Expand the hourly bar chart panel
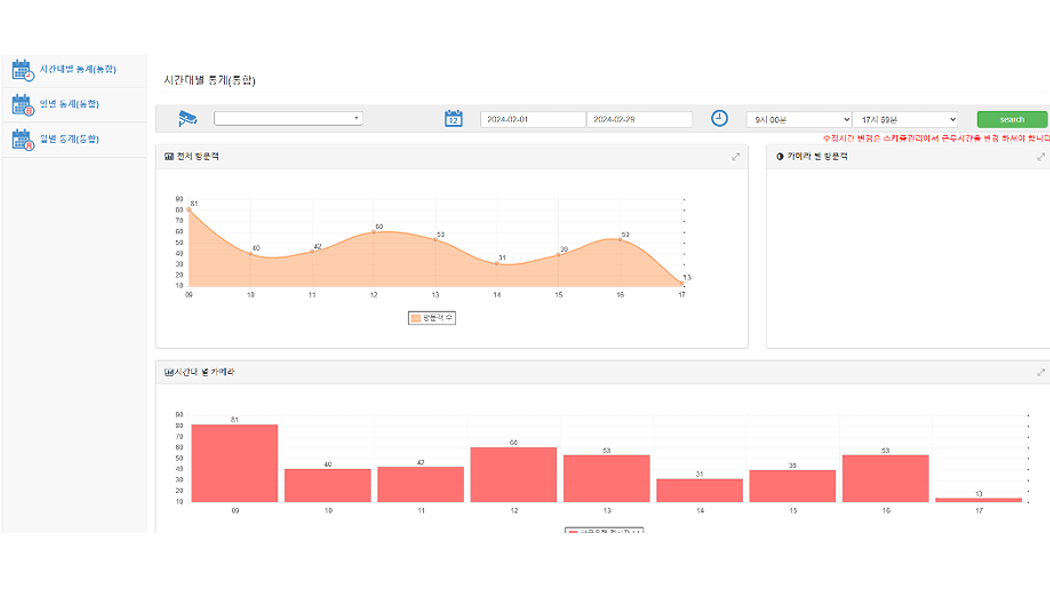Image resolution: width=1050 pixels, height=591 pixels. 1041,372
